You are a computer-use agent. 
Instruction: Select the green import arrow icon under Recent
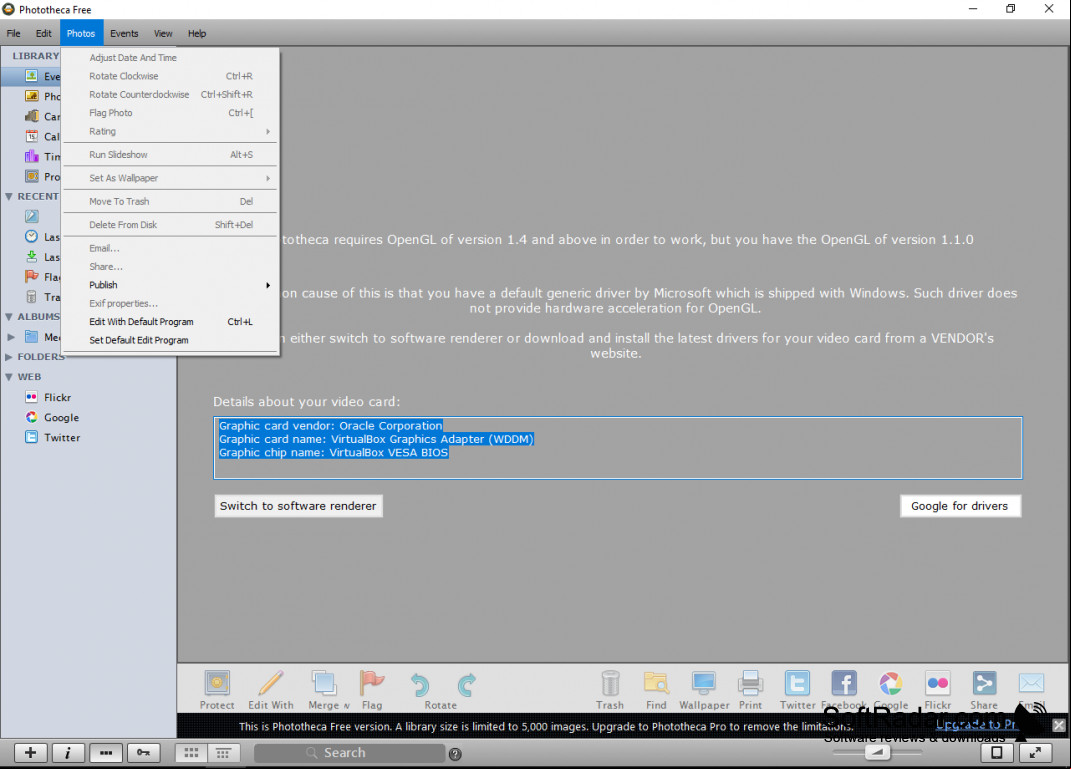[x=31, y=256]
